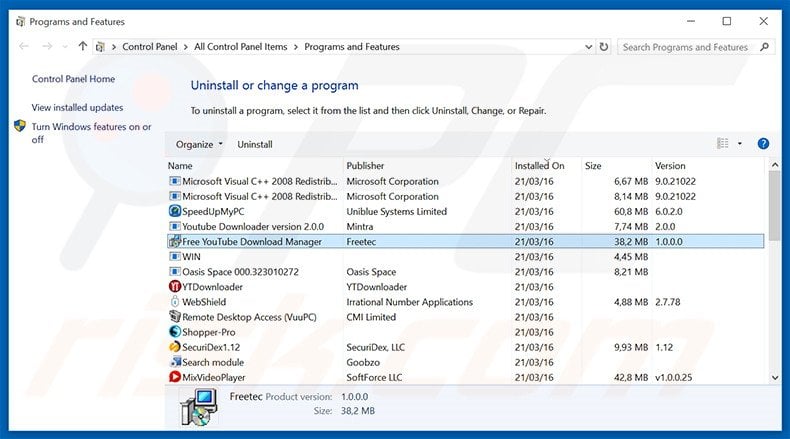
Task: Open the blue Help question mark icon
Action: [763, 144]
